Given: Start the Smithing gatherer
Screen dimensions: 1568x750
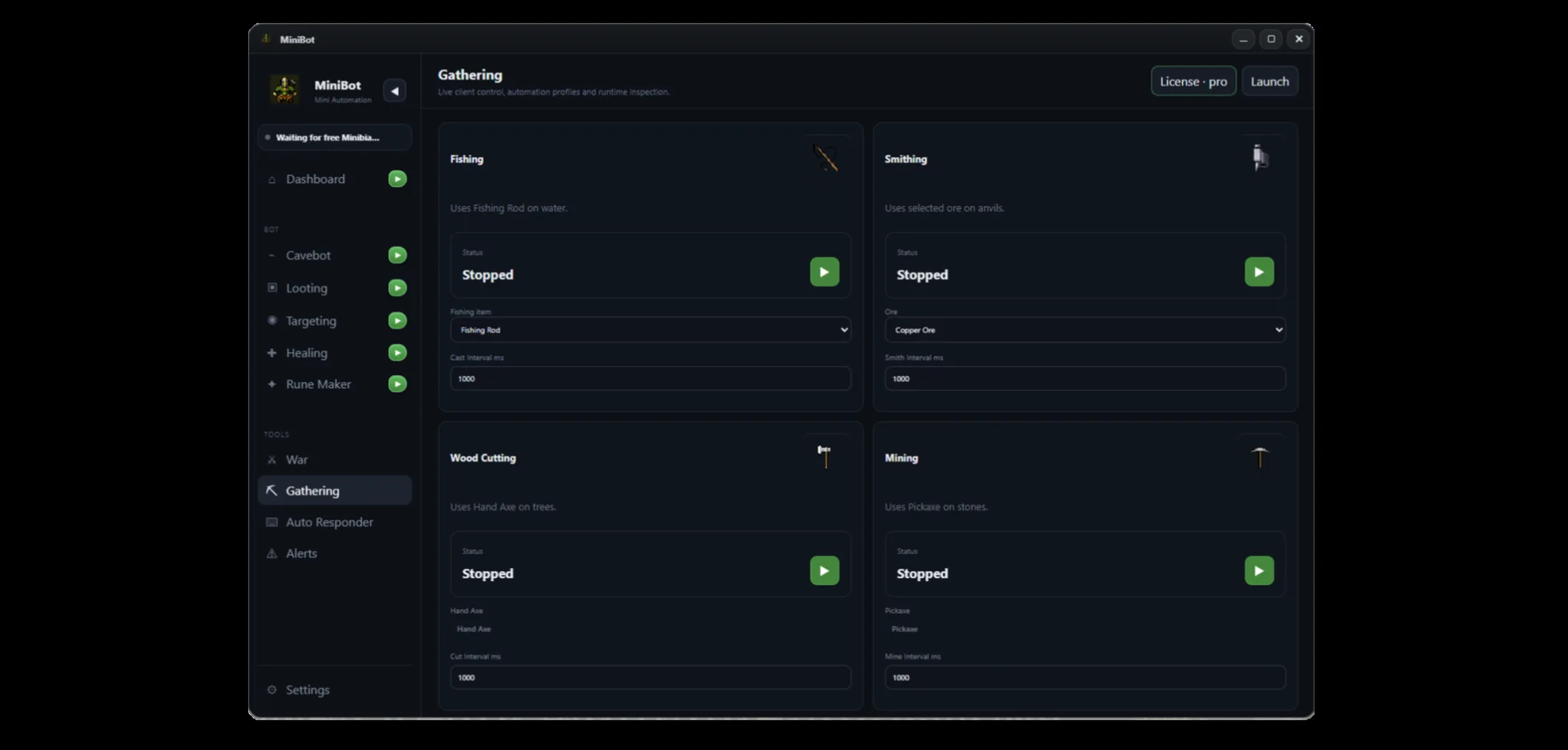Looking at the screenshot, I should (x=1259, y=272).
